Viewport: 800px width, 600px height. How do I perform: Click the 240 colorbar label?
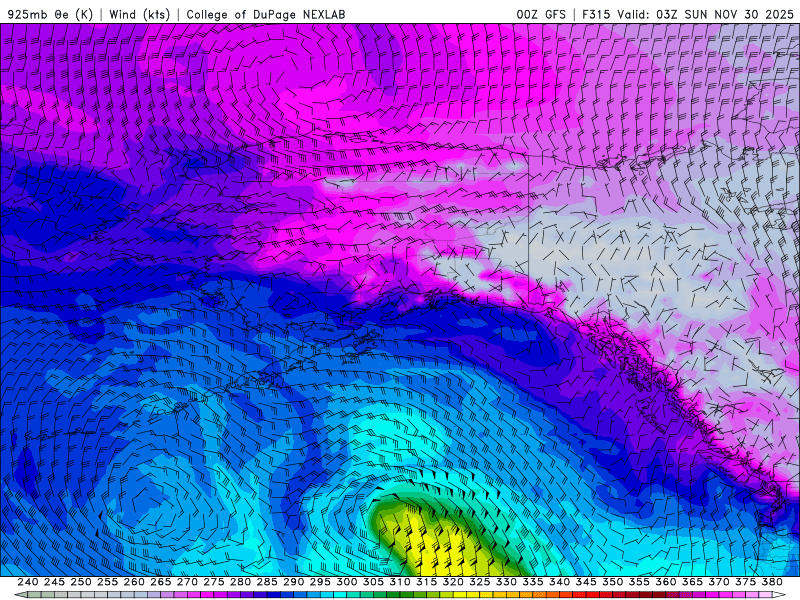[x=28, y=582]
